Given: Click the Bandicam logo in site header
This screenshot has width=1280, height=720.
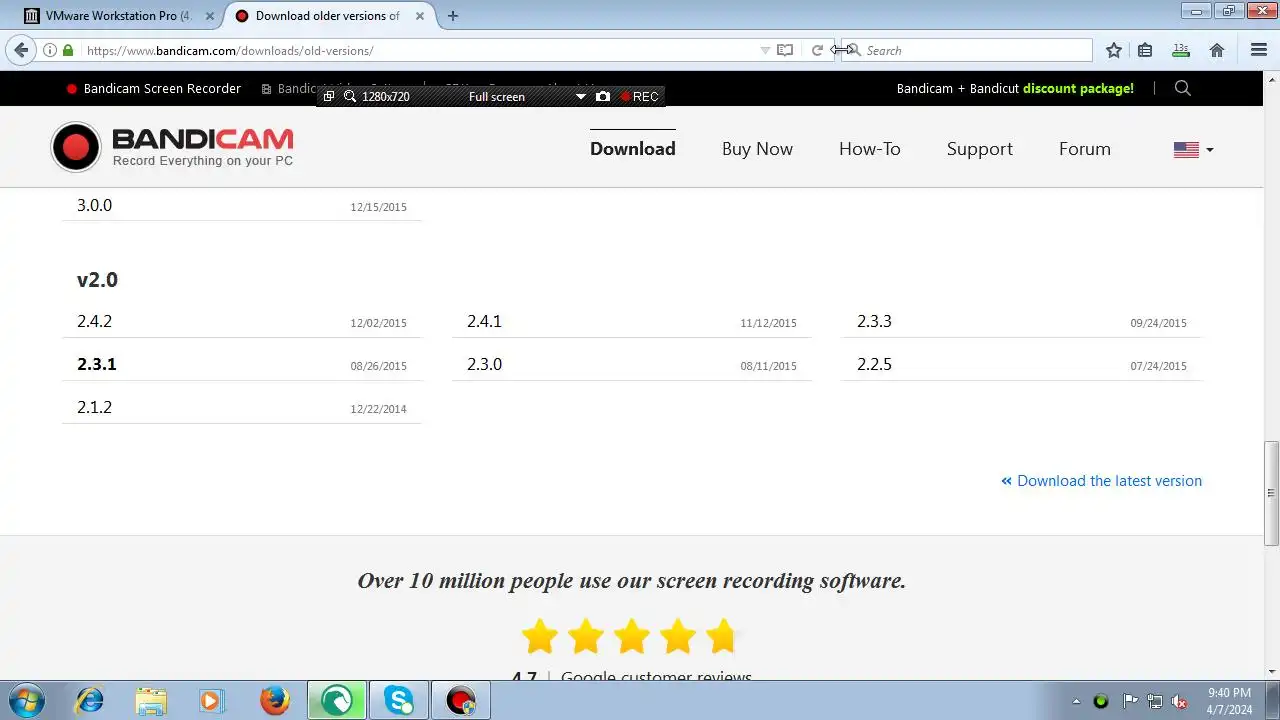Looking at the screenshot, I should [x=173, y=147].
